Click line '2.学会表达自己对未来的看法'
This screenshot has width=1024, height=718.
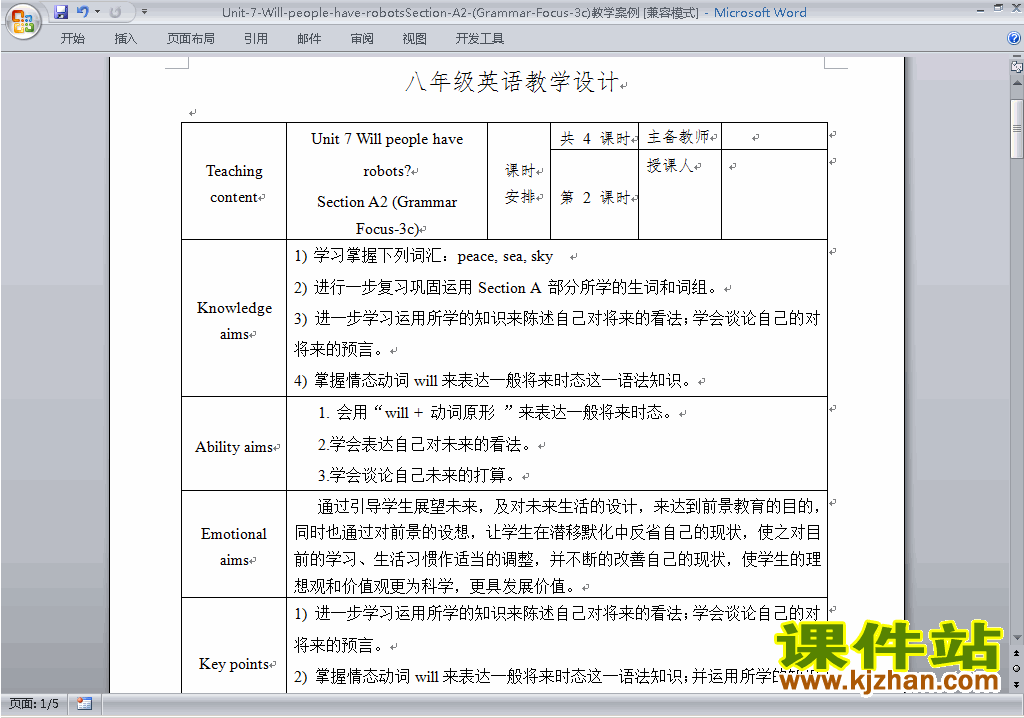[425, 445]
